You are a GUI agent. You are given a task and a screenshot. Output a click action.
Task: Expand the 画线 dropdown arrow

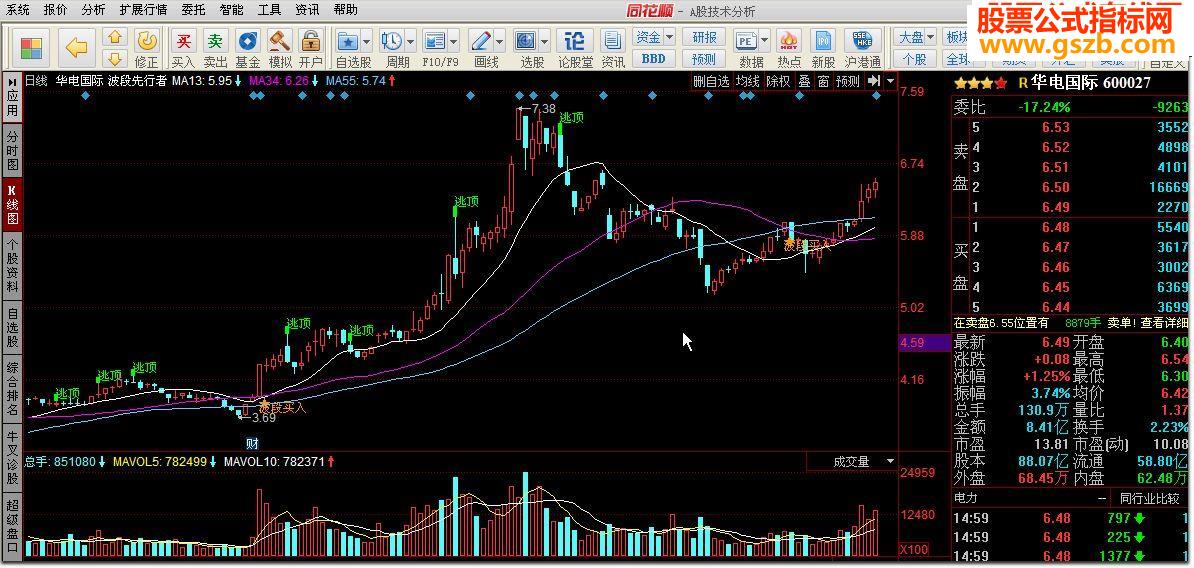click(500, 41)
